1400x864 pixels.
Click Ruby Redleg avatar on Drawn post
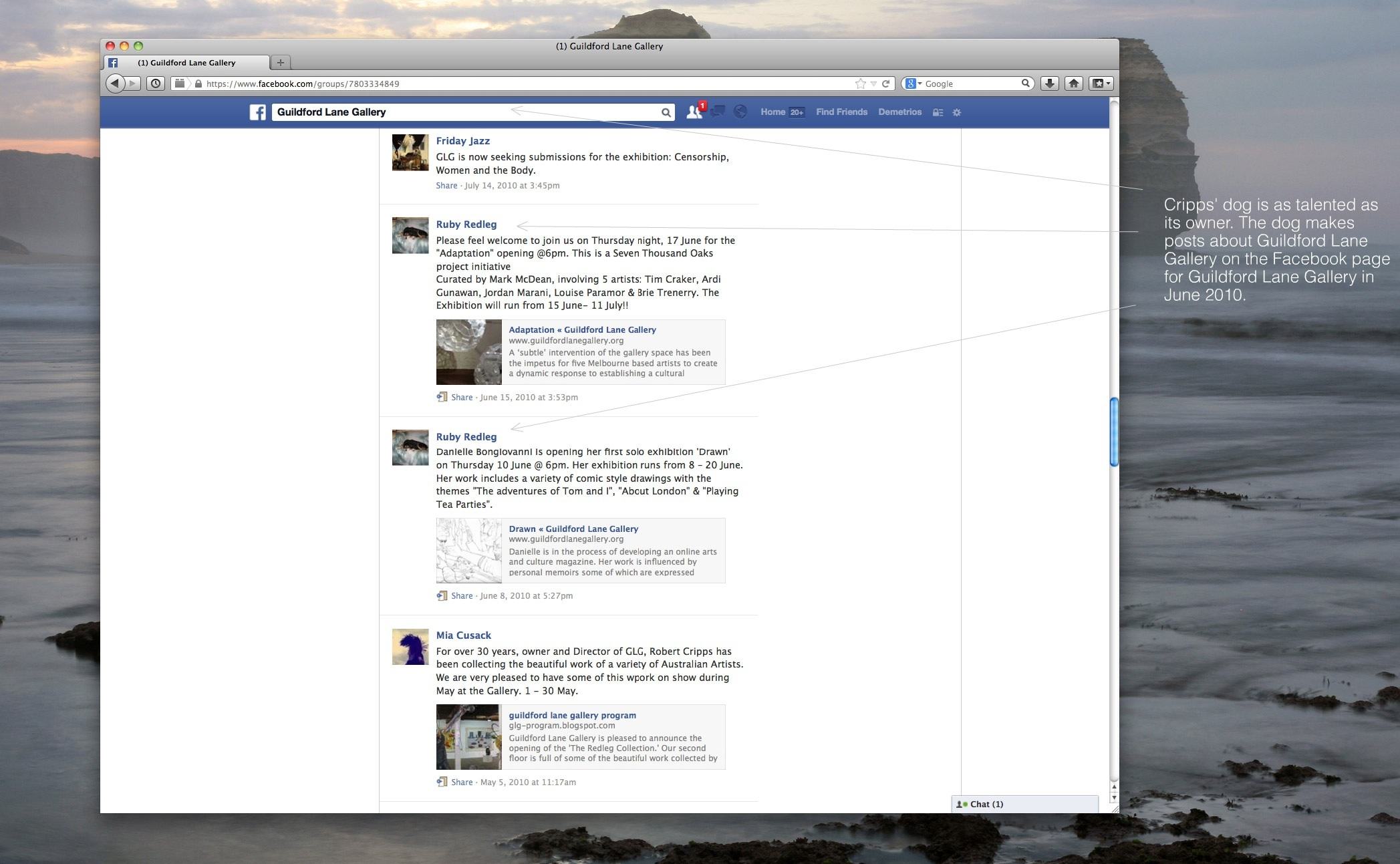pos(410,447)
